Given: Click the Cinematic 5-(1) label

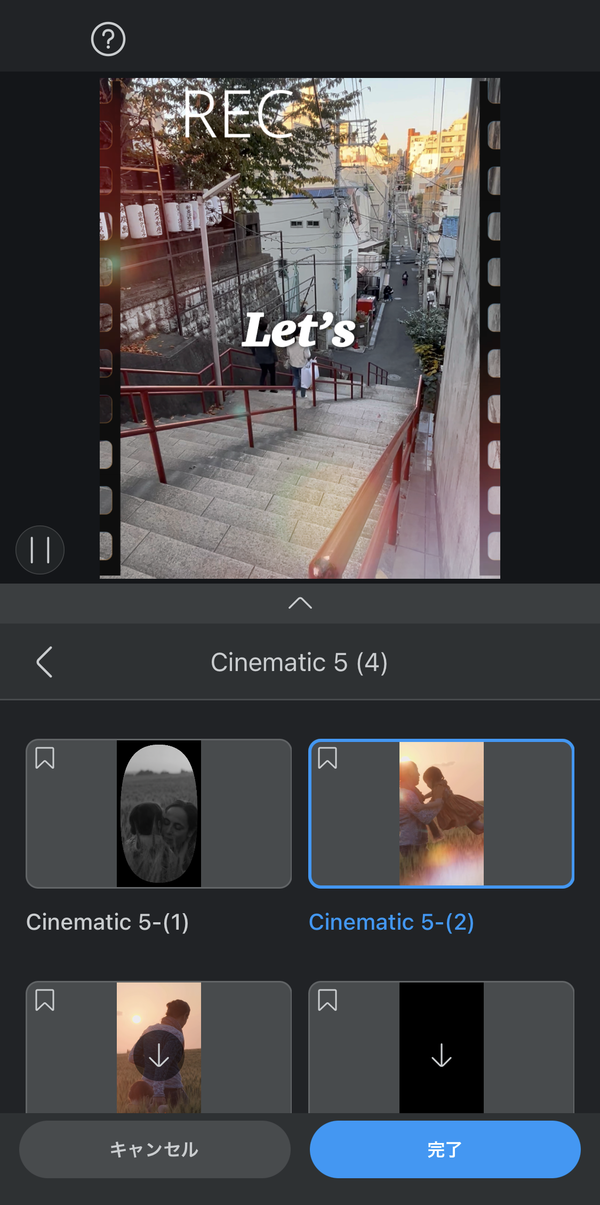Looking at the screenshot, I should click(x=108, y=922).
